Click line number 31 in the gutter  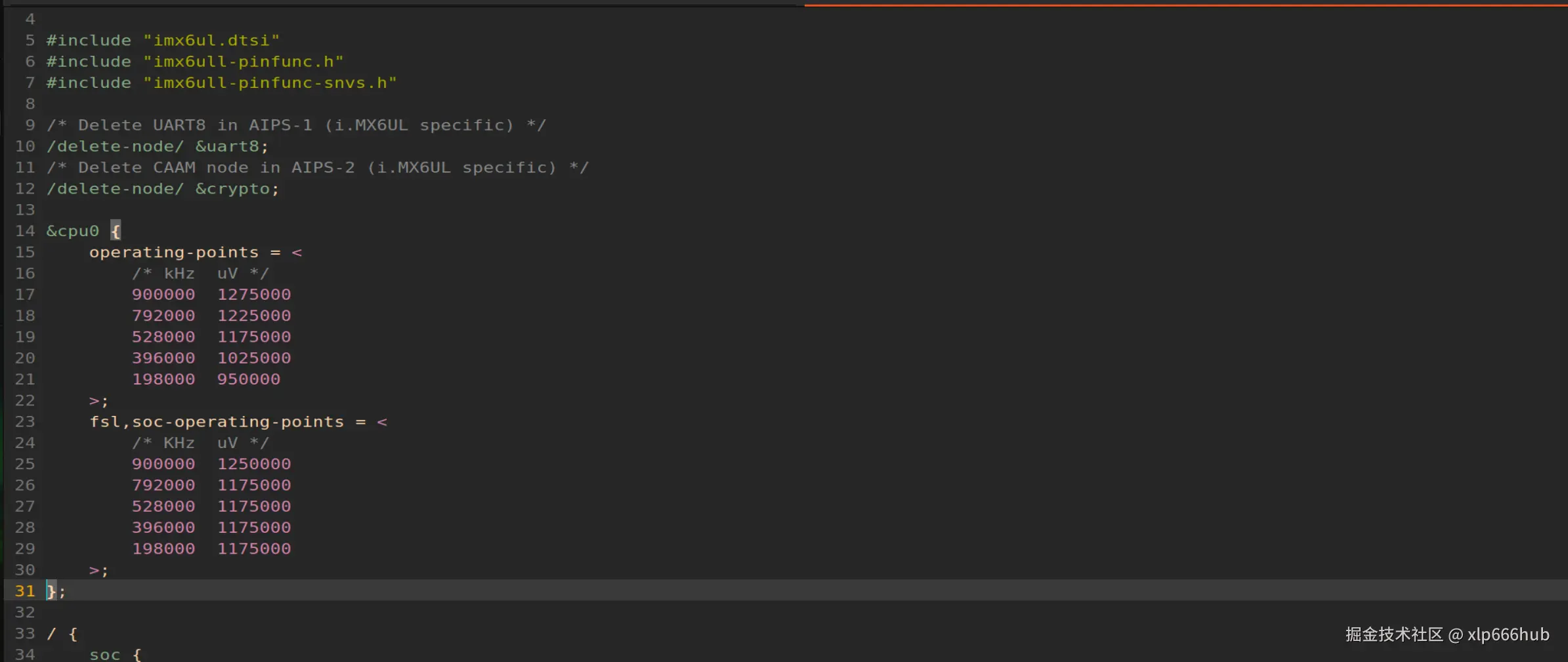(25, 591)
